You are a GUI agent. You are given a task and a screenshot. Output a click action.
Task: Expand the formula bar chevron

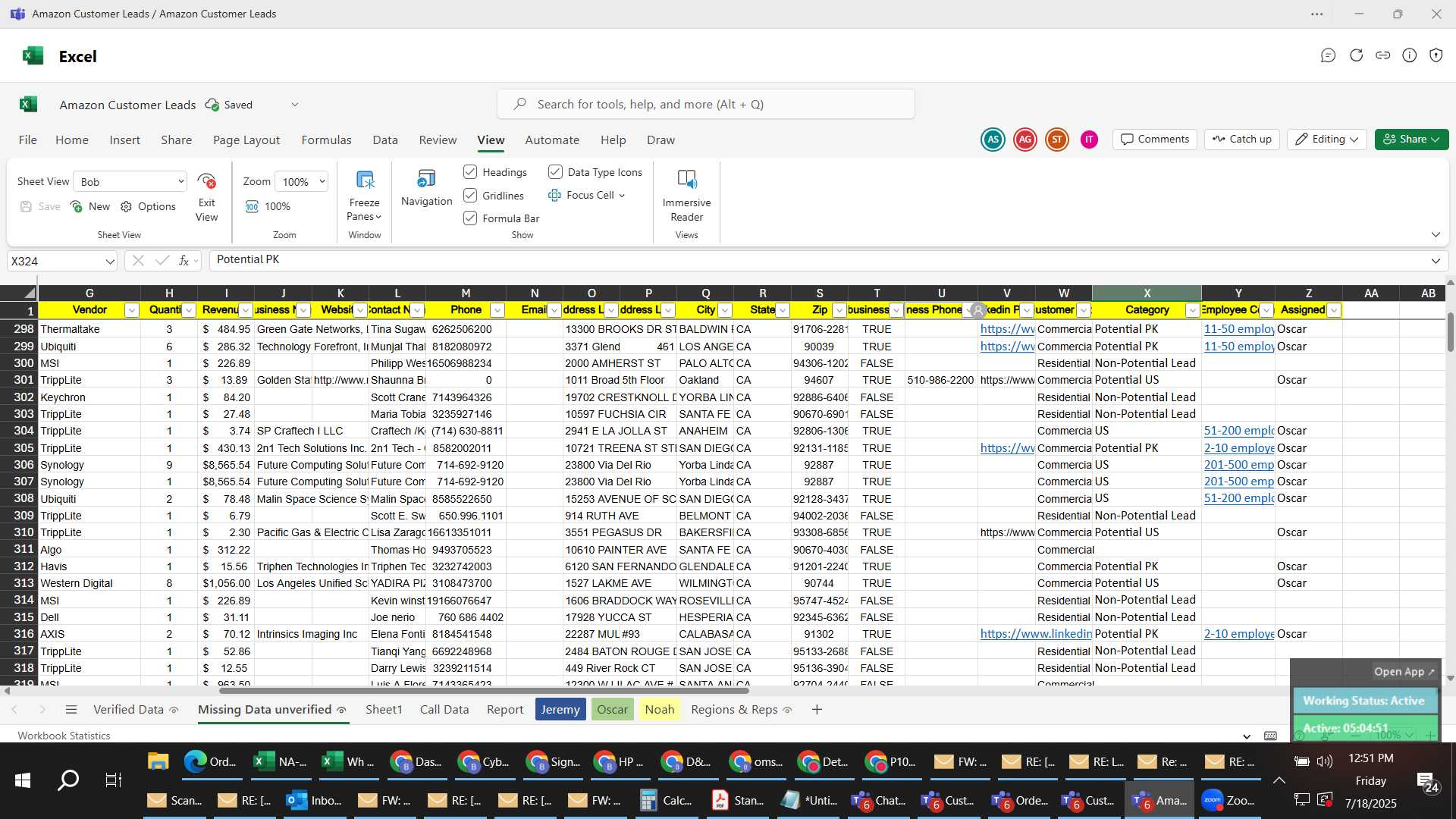click(1436, 261)
